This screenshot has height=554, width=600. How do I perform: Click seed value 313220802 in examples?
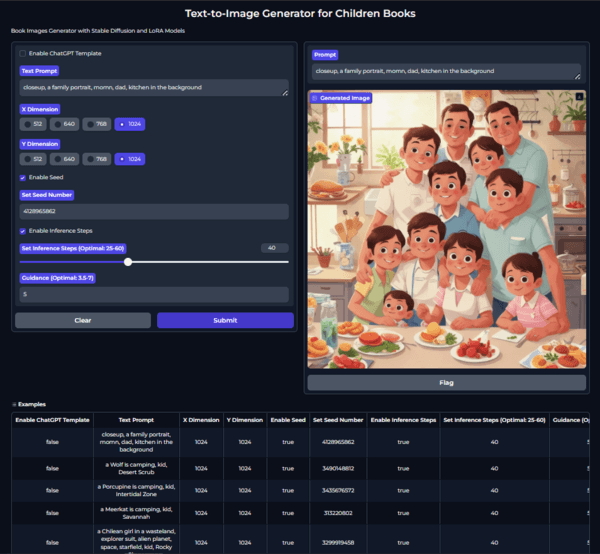[338, 513]
